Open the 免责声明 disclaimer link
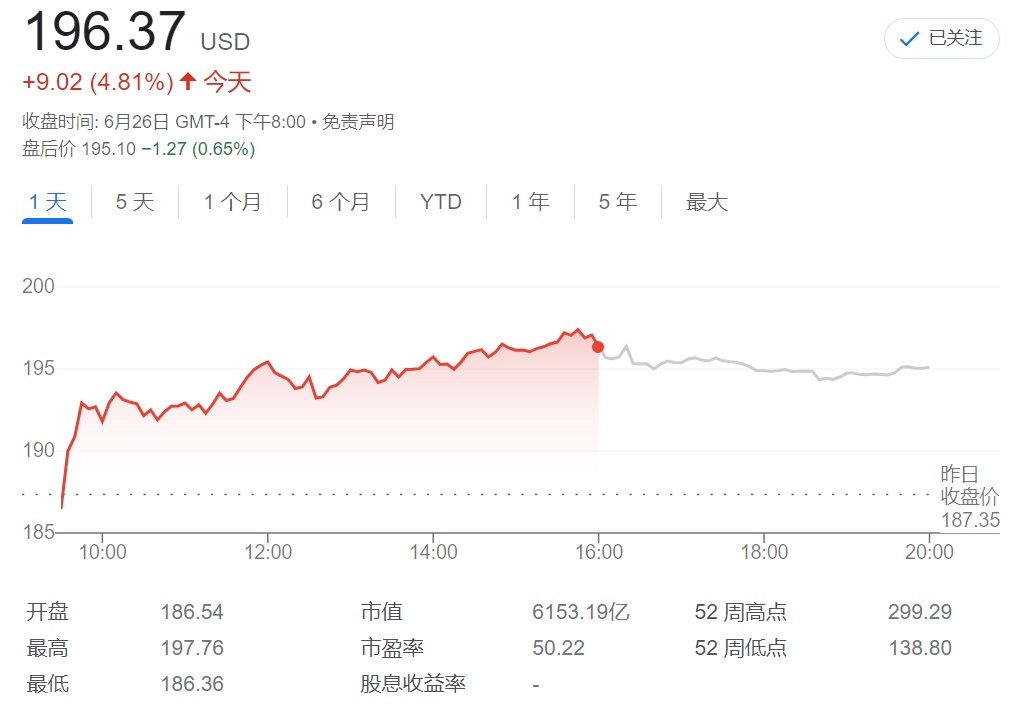Image resolution: width=1020 pixels, height=710 pixels. click(x=358, y=122)
